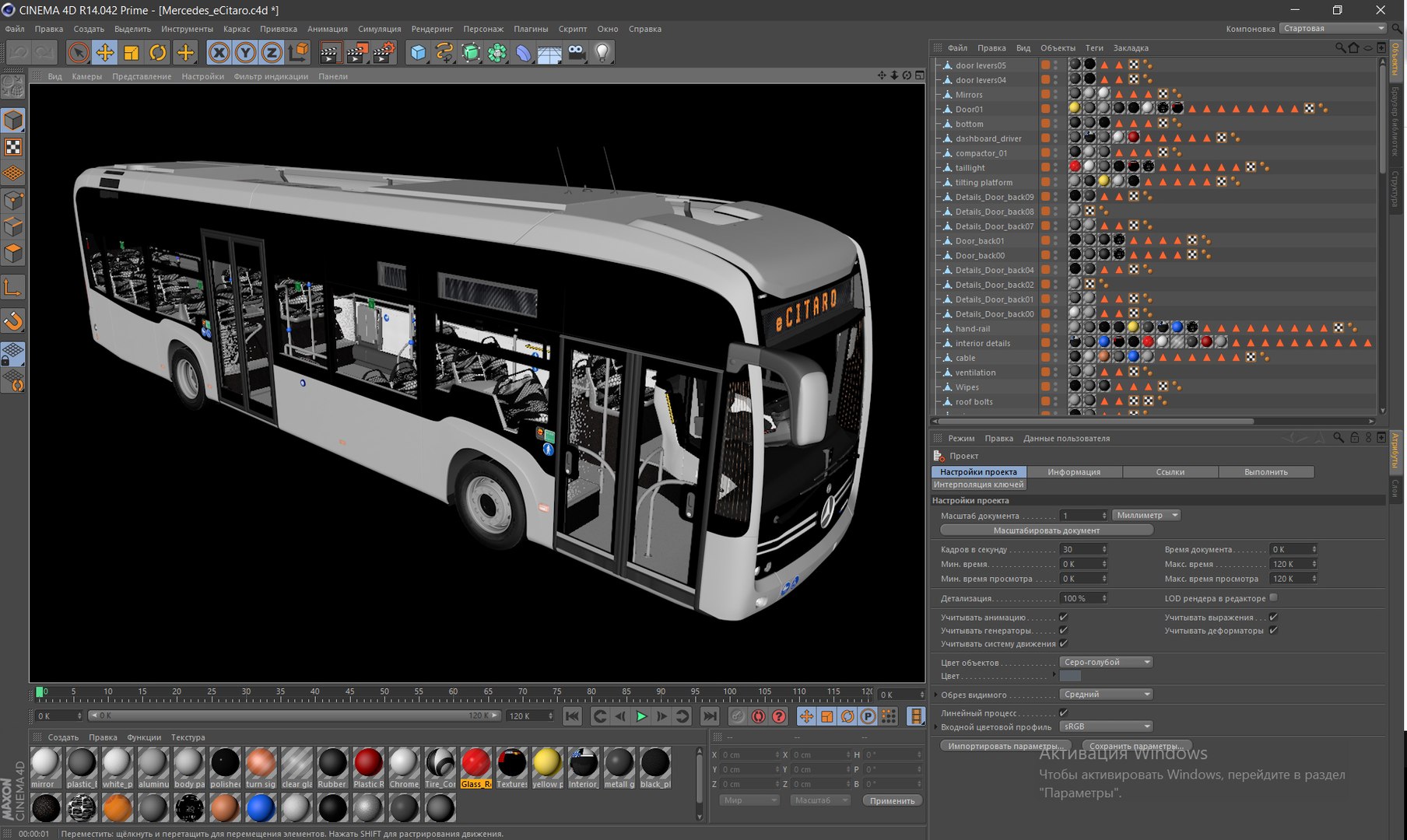Toggle Учитывать систему движения checkbox
Image resolution: width=1407 pixels, height=840 pixels.
pos(1063,643)
